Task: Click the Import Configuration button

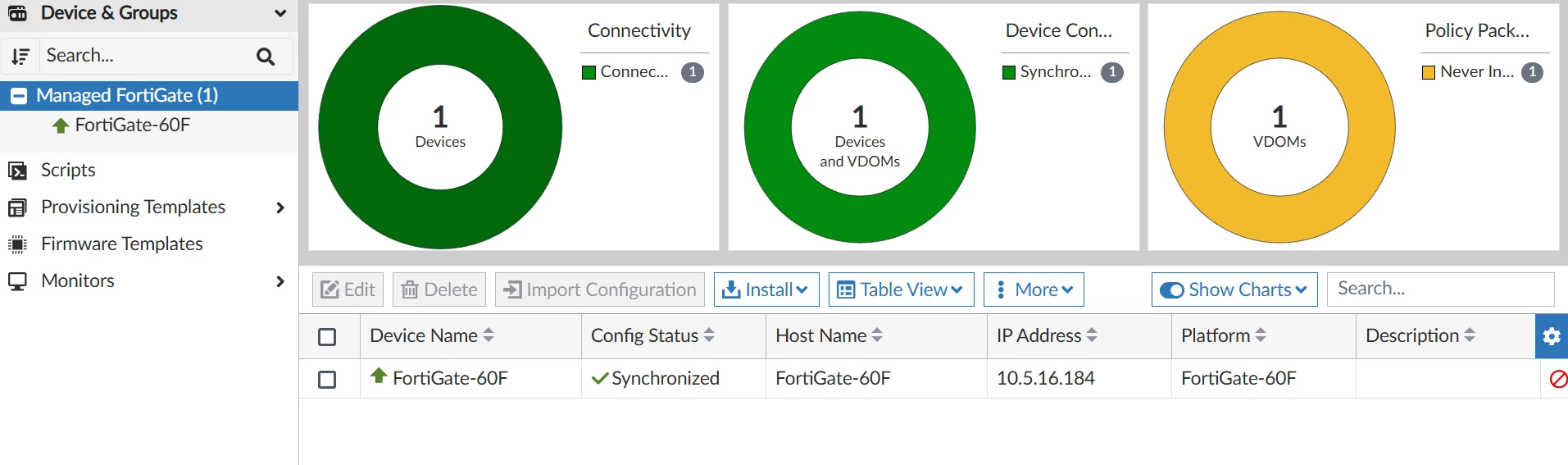Action: pyautogui.click(x=600, y=289)
